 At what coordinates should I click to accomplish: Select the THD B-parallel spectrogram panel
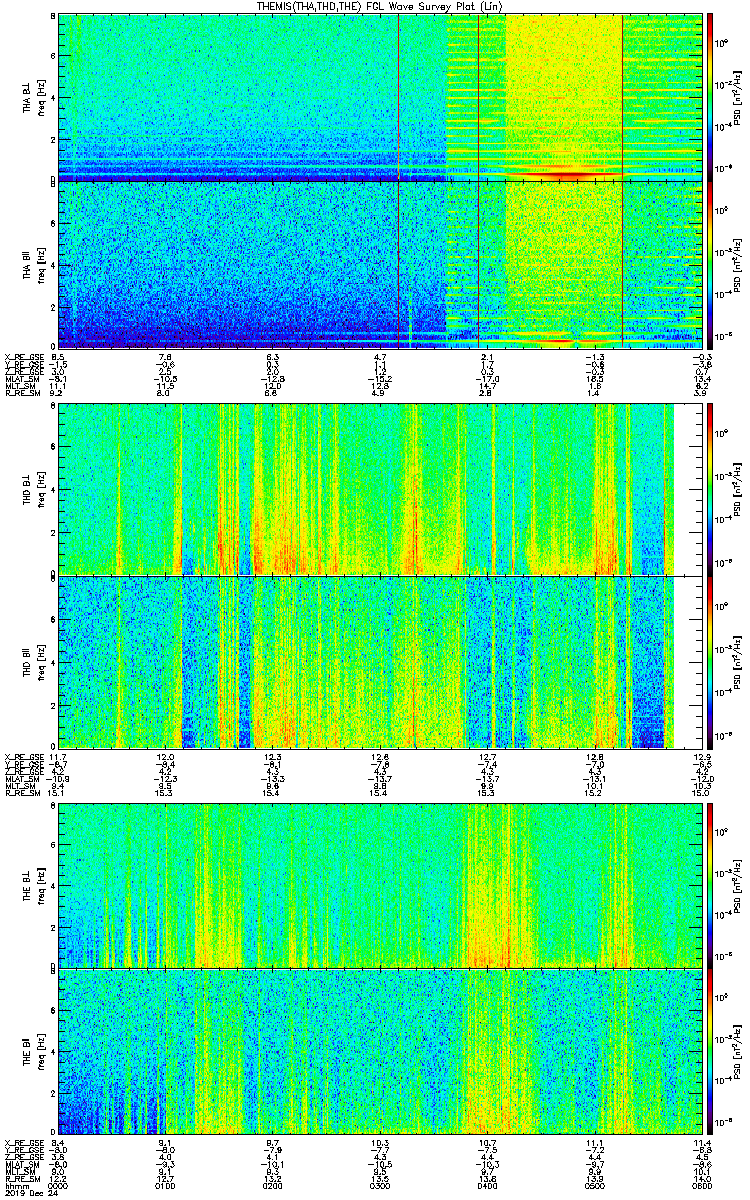(379, 662)
